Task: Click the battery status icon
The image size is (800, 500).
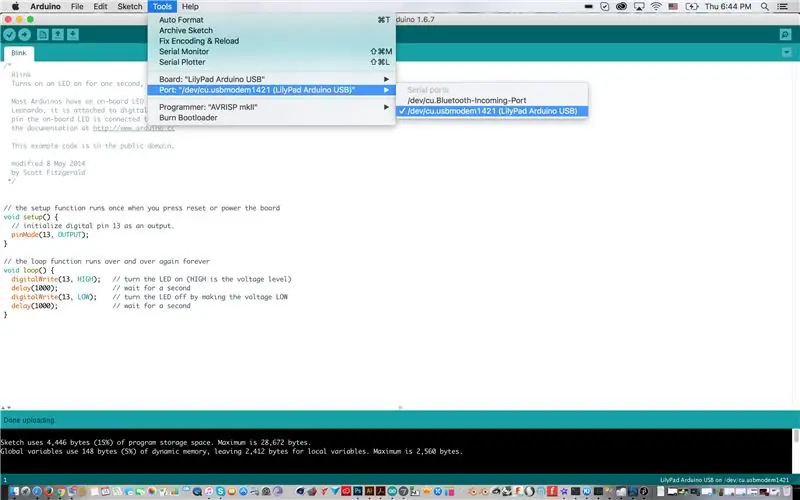Action: click(x=692, y=6)
